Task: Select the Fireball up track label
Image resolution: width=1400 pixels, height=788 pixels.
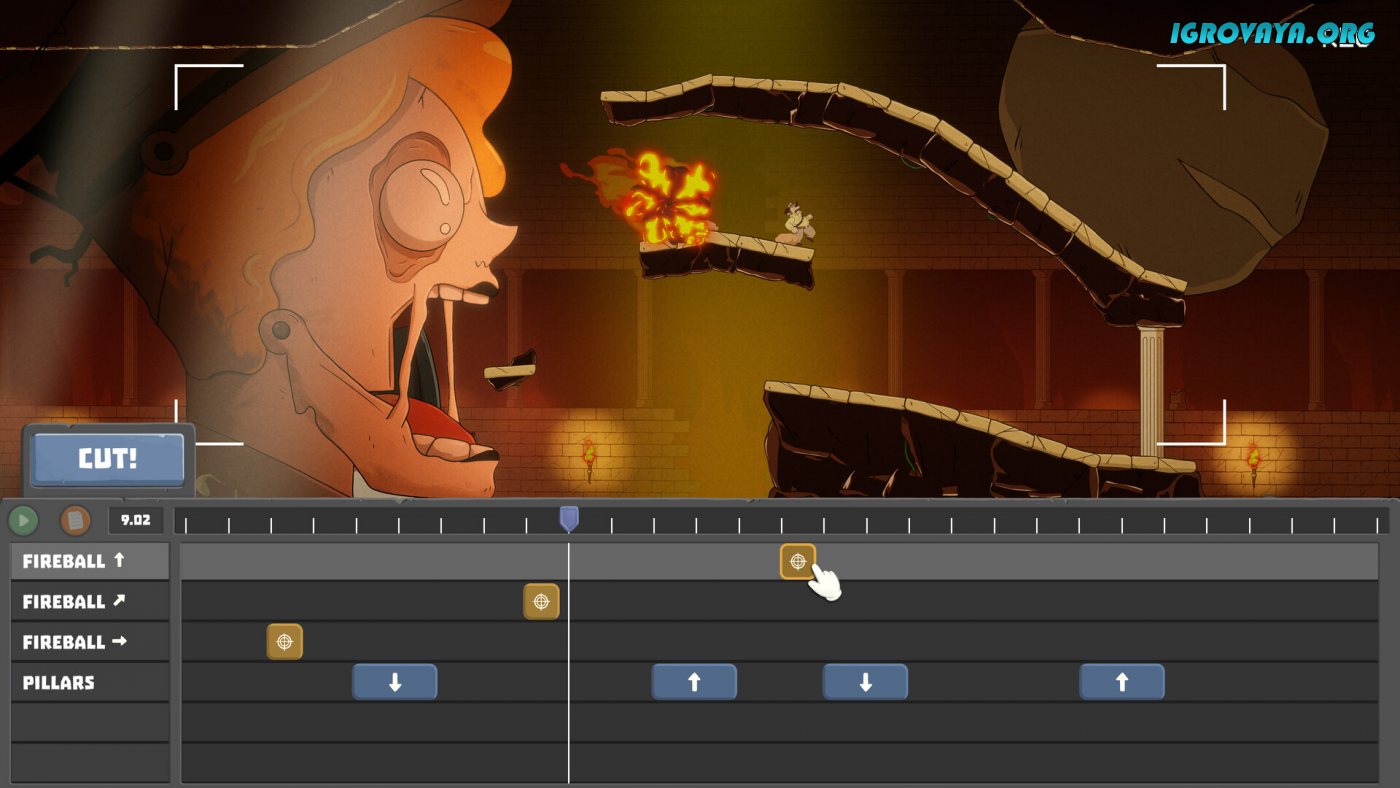Action: coord(90,561)
